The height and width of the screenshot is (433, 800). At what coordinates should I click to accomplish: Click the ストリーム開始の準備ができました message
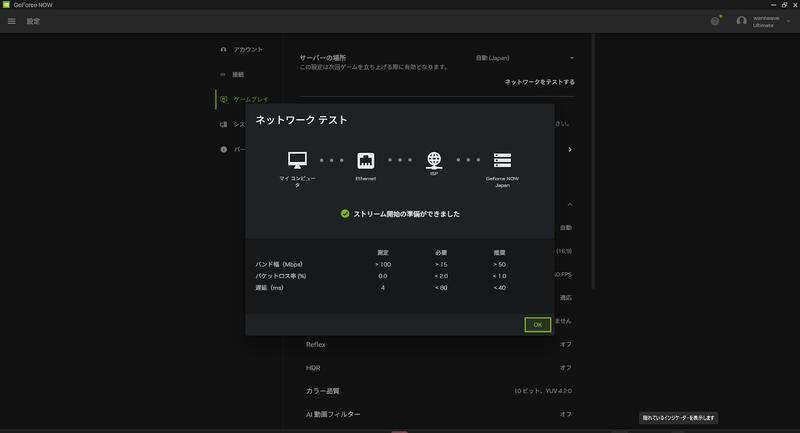click(x=407, y=214)
